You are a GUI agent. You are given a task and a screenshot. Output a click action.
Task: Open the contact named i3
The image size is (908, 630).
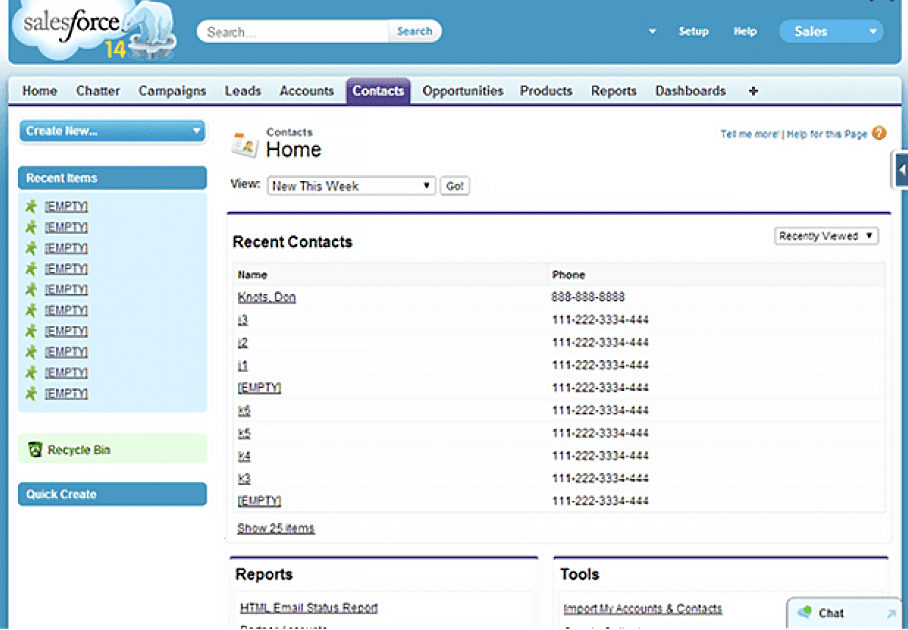coord(243,320)
